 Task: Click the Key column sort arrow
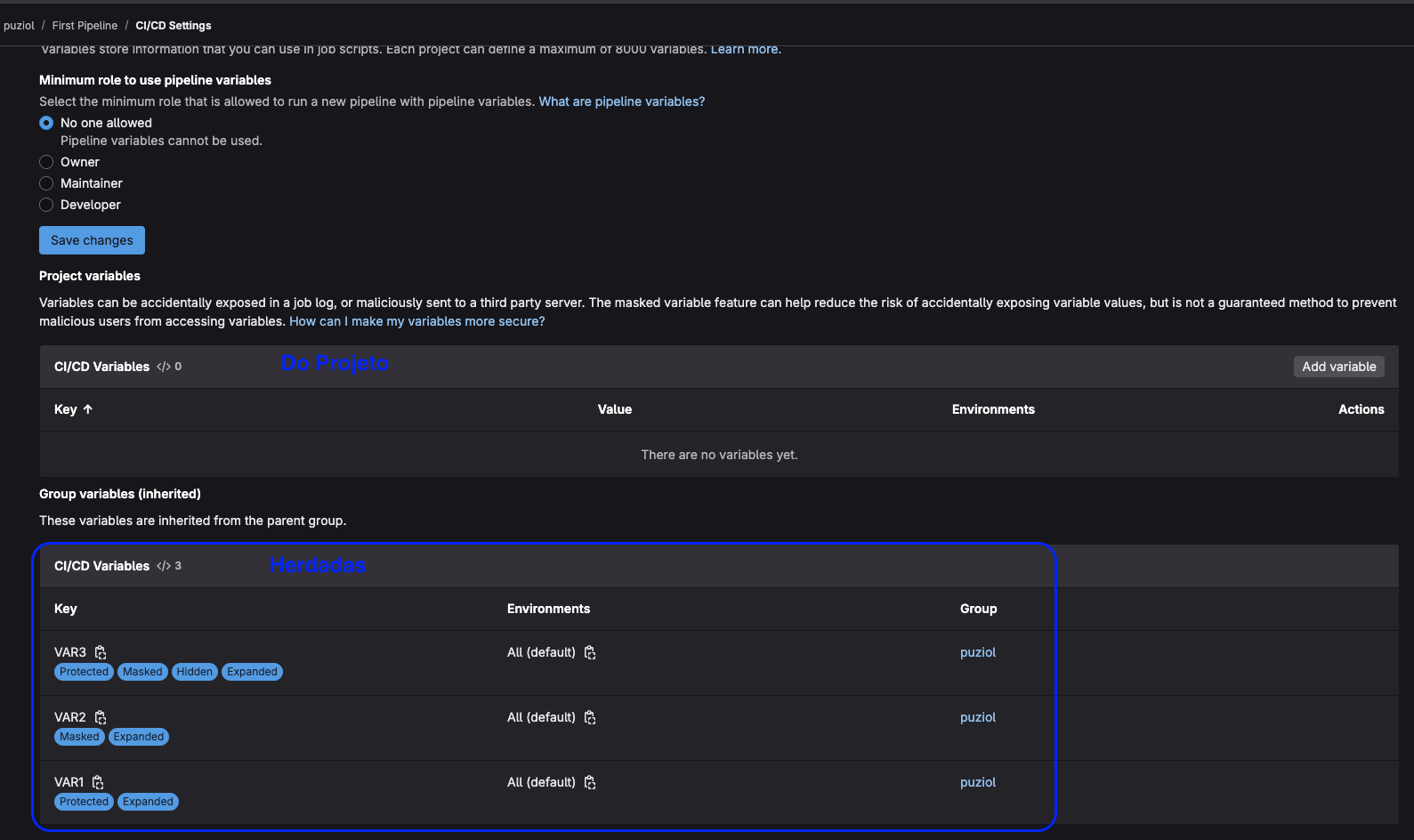(88, 409)
